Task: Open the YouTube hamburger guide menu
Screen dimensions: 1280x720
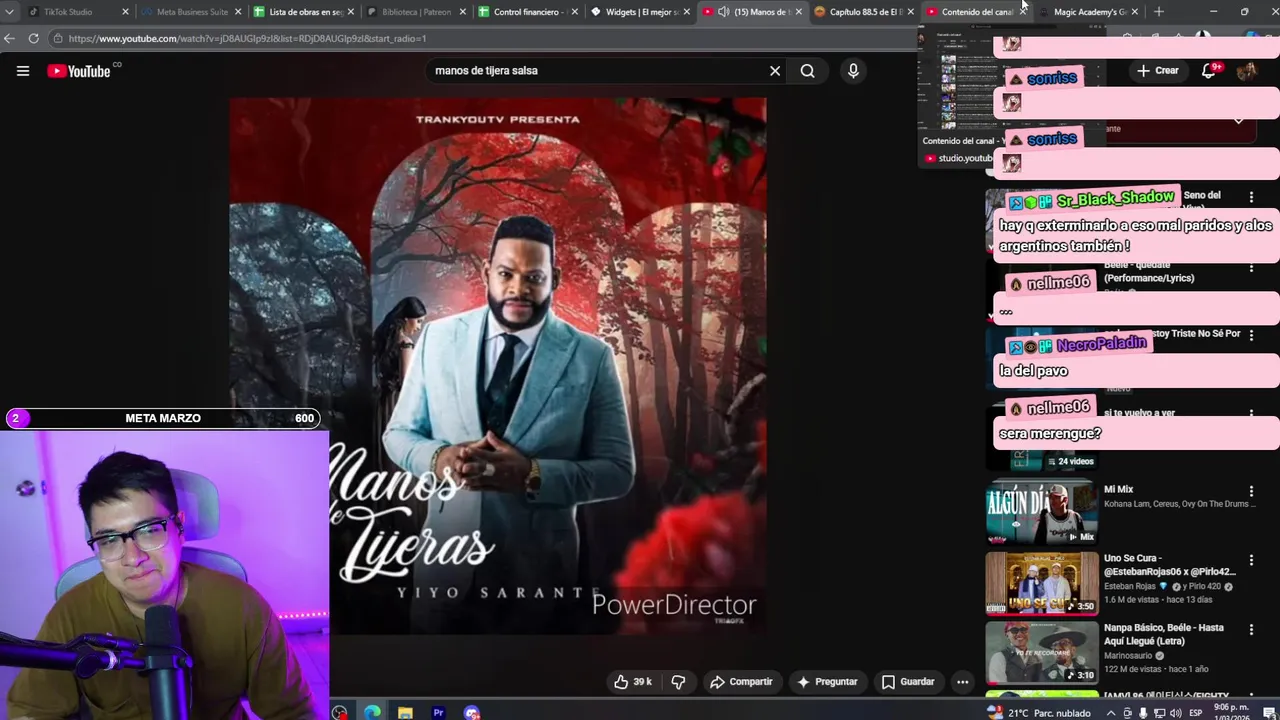Action: pos(23,71)
